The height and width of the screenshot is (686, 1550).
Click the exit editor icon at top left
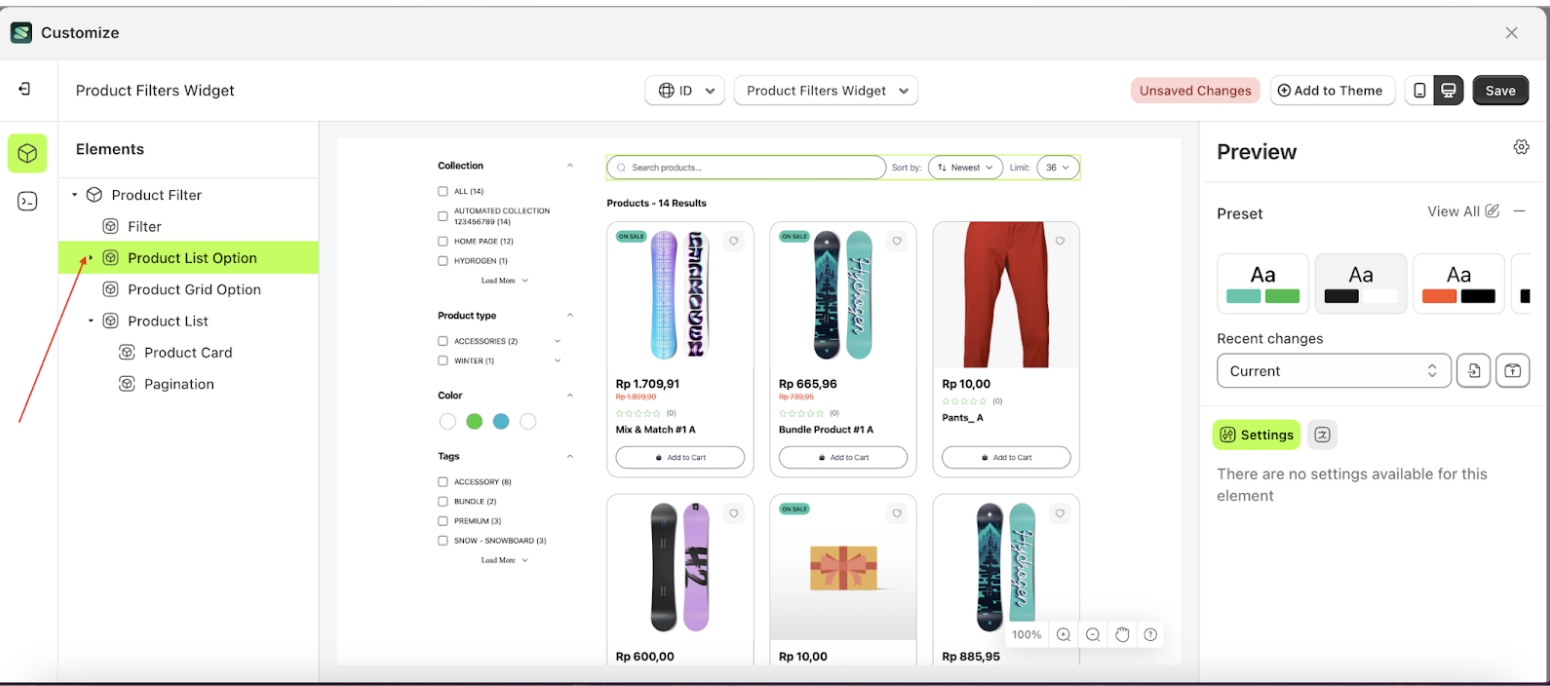(25, 89)
